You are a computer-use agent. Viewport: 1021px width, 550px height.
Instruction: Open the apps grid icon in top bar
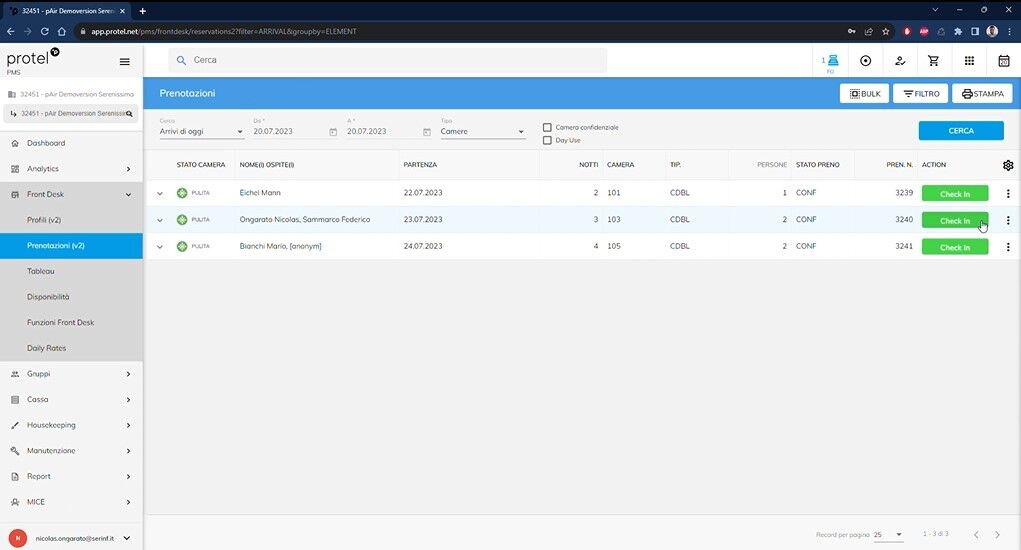pyautogui.click(x=969, y=61)
